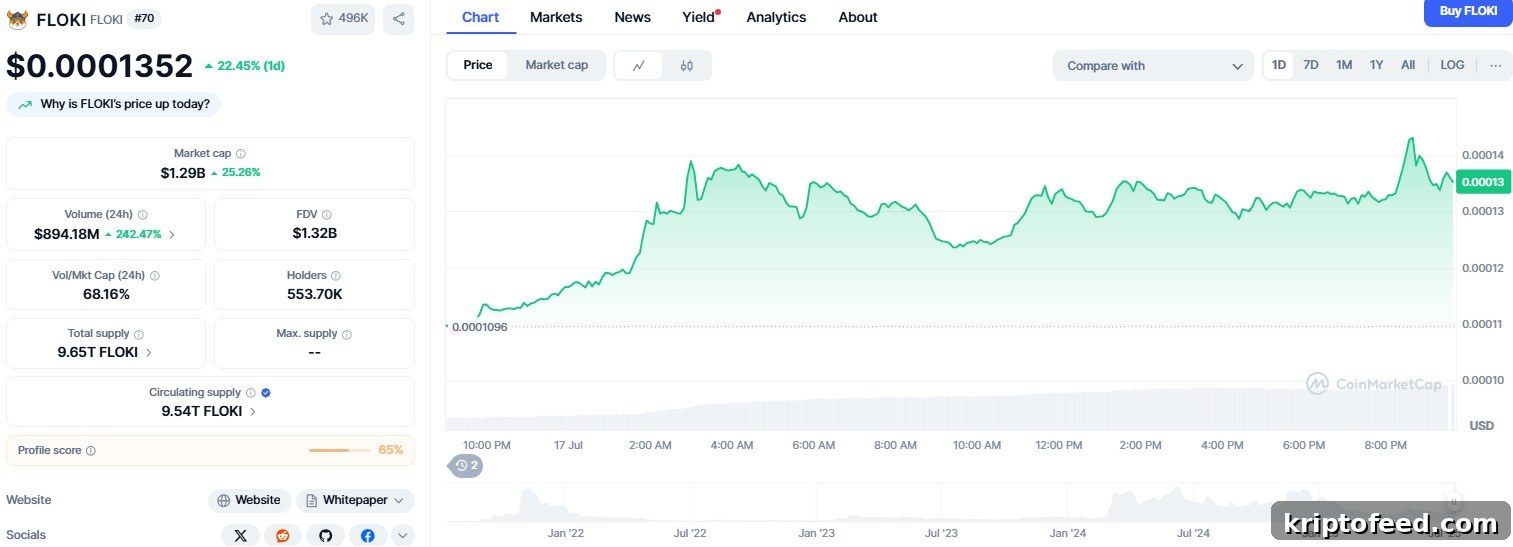Expand Circulating supply details arrow

pos(253,412)
